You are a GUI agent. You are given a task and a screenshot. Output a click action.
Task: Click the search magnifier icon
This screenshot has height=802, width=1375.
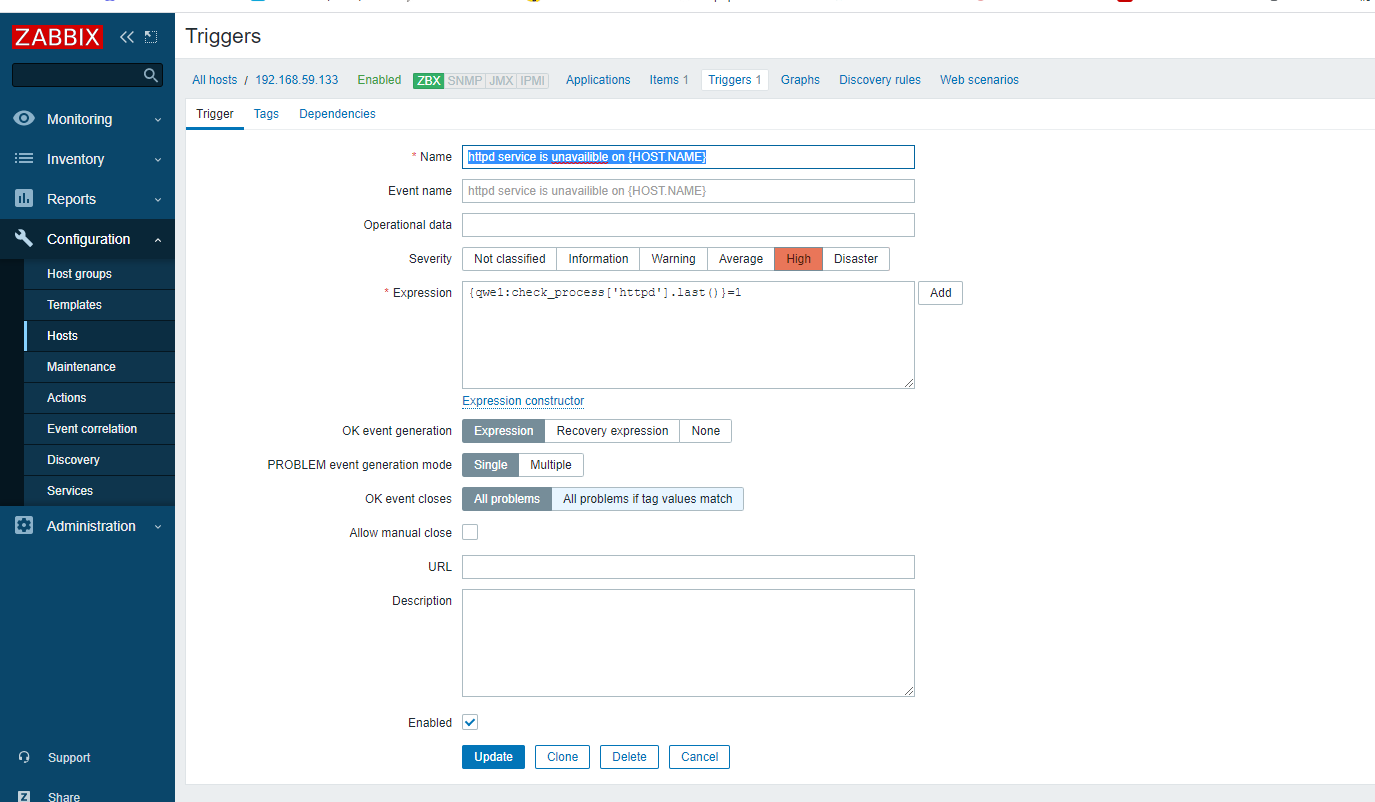151,75
